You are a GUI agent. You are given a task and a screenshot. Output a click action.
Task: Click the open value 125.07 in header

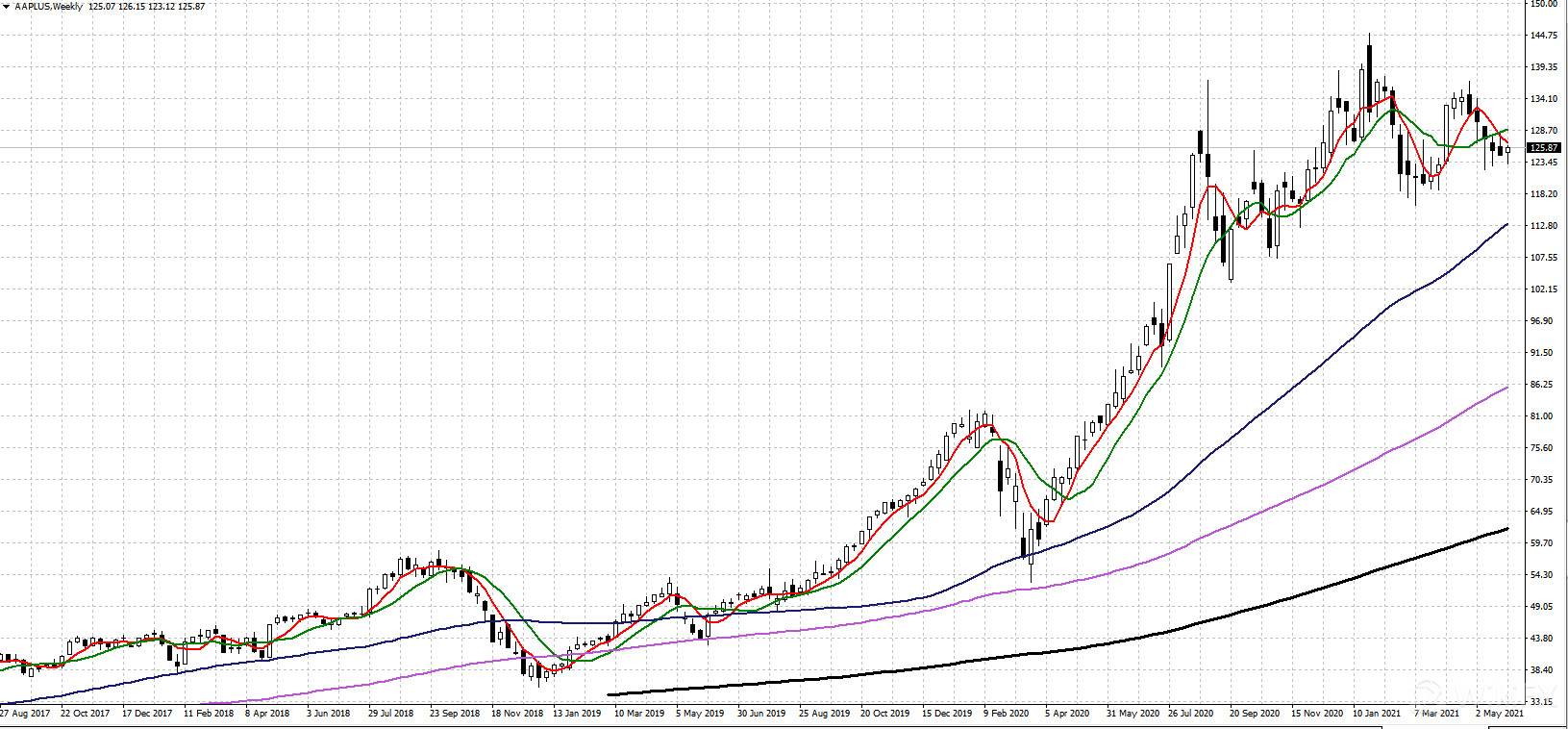click(x=102, y=7)
